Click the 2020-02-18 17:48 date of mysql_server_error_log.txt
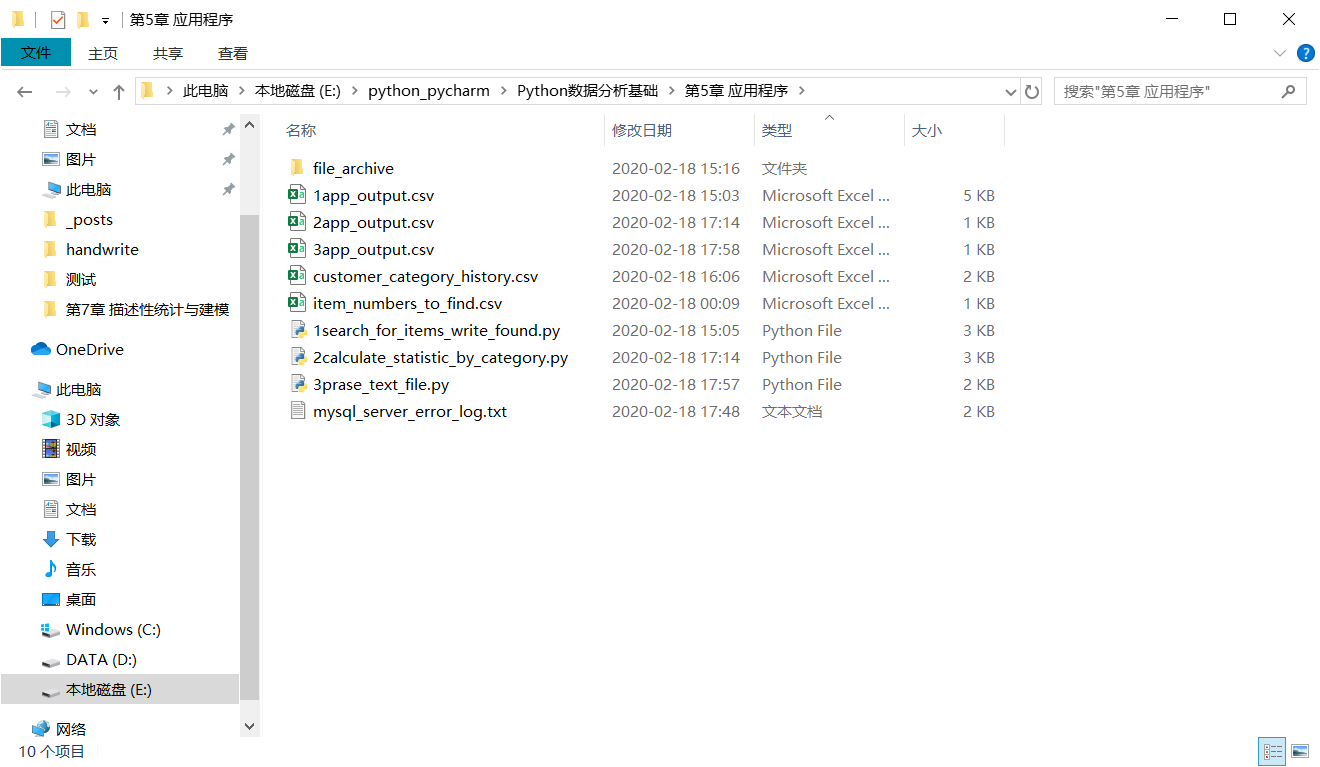Image resolution: width=1320 pixels, height=767 pixels. click(x=676, y=411)
